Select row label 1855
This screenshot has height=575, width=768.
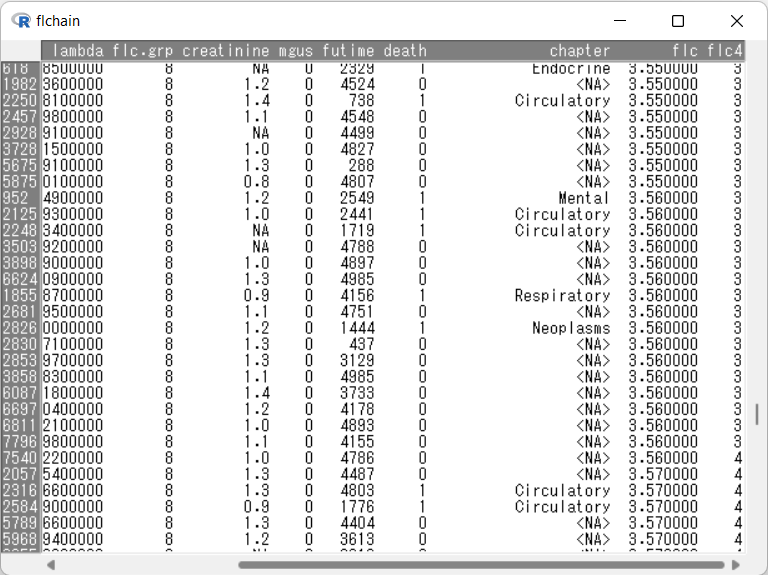coord(20,296)
